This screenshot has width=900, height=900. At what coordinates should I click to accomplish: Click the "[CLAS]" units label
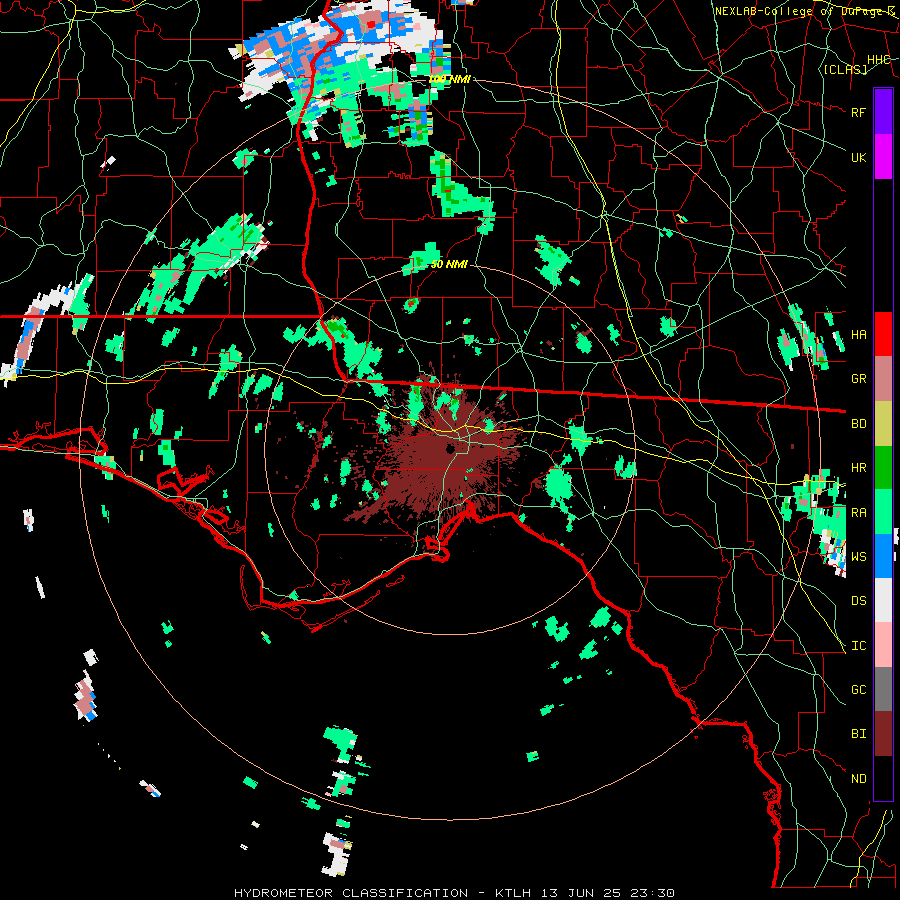tap(845, 69)
